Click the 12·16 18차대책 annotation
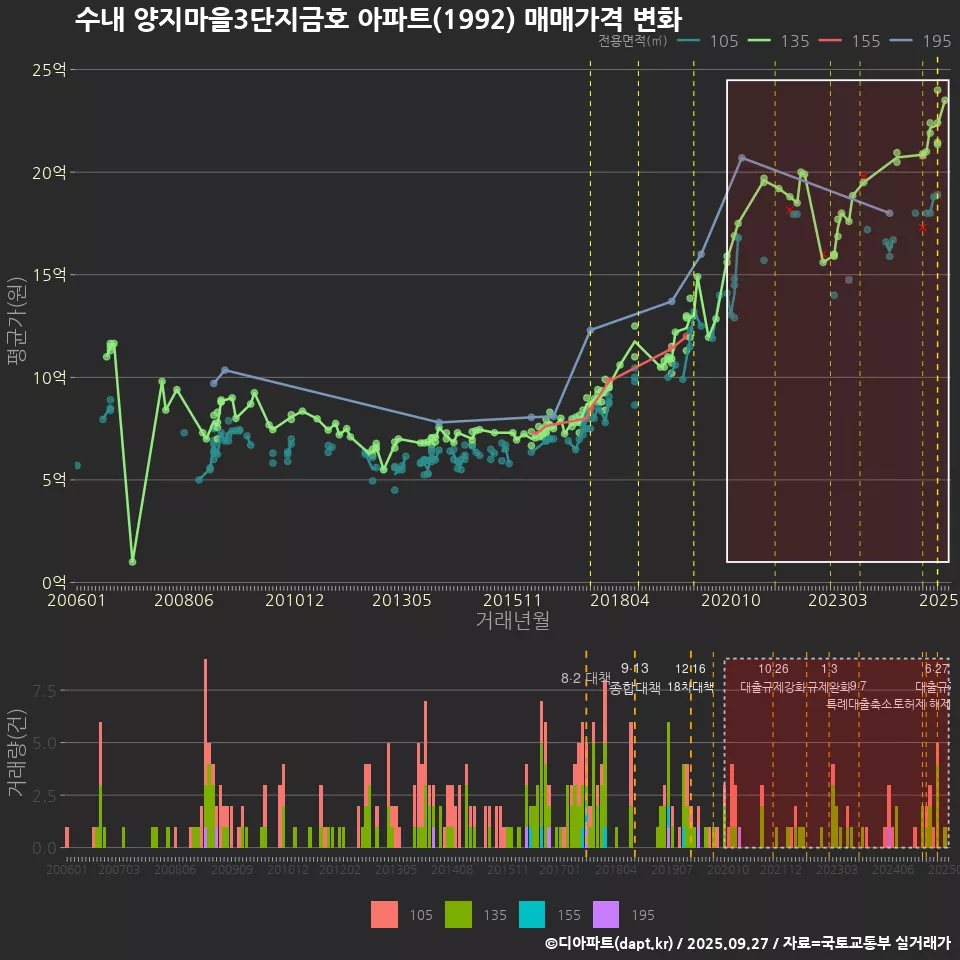 pos(690,678)
